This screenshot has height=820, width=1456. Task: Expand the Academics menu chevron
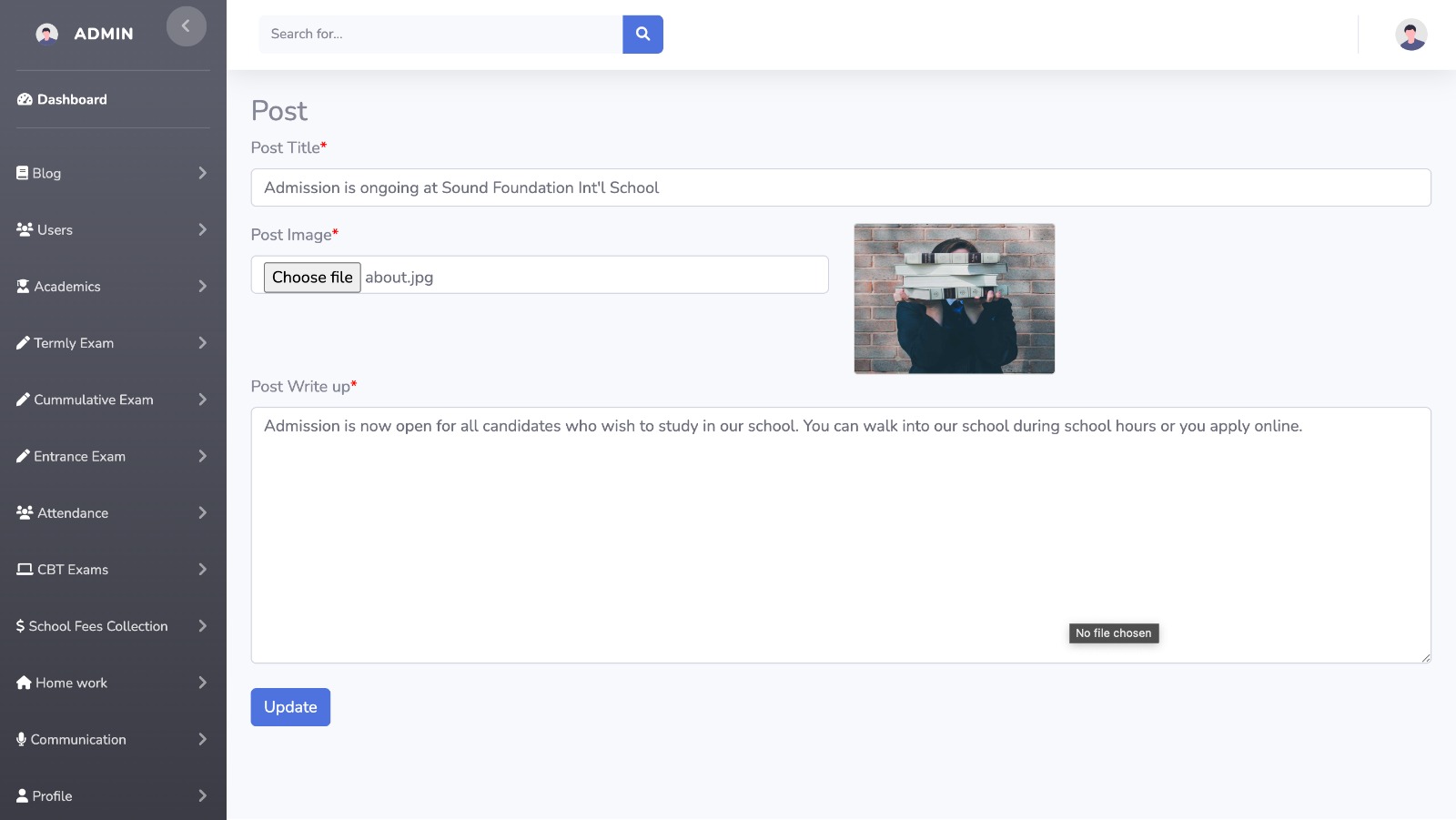202,286
